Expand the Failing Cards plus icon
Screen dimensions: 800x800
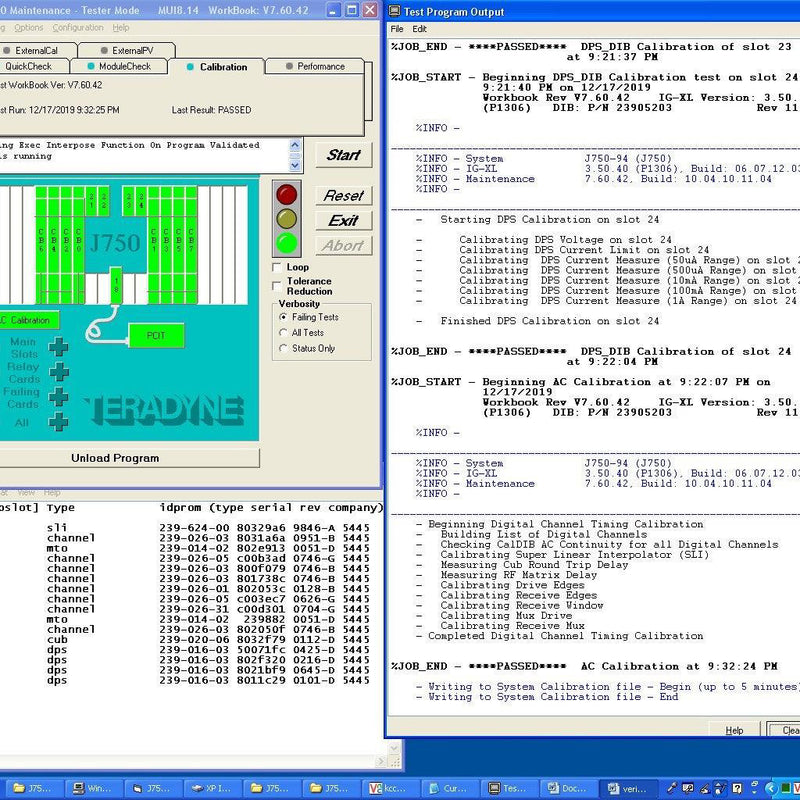click(x=59, y=397)
